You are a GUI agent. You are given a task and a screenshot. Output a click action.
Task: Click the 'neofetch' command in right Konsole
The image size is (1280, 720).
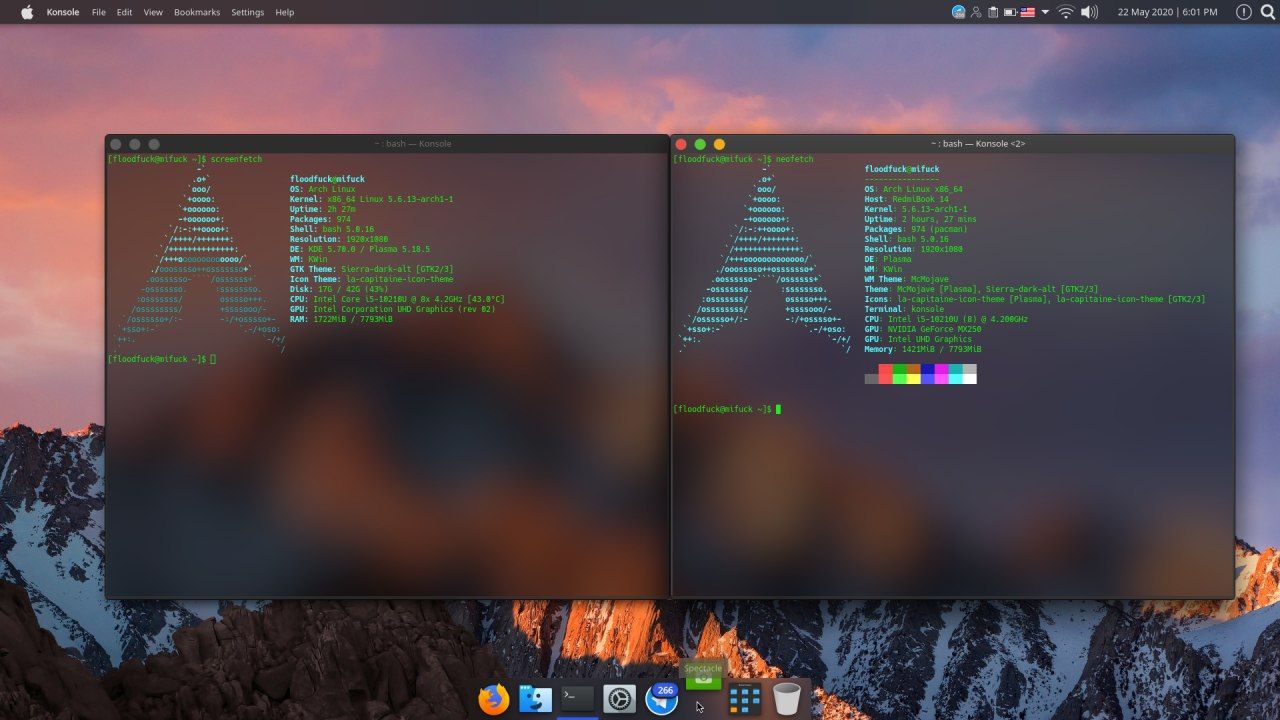[796, 159]
